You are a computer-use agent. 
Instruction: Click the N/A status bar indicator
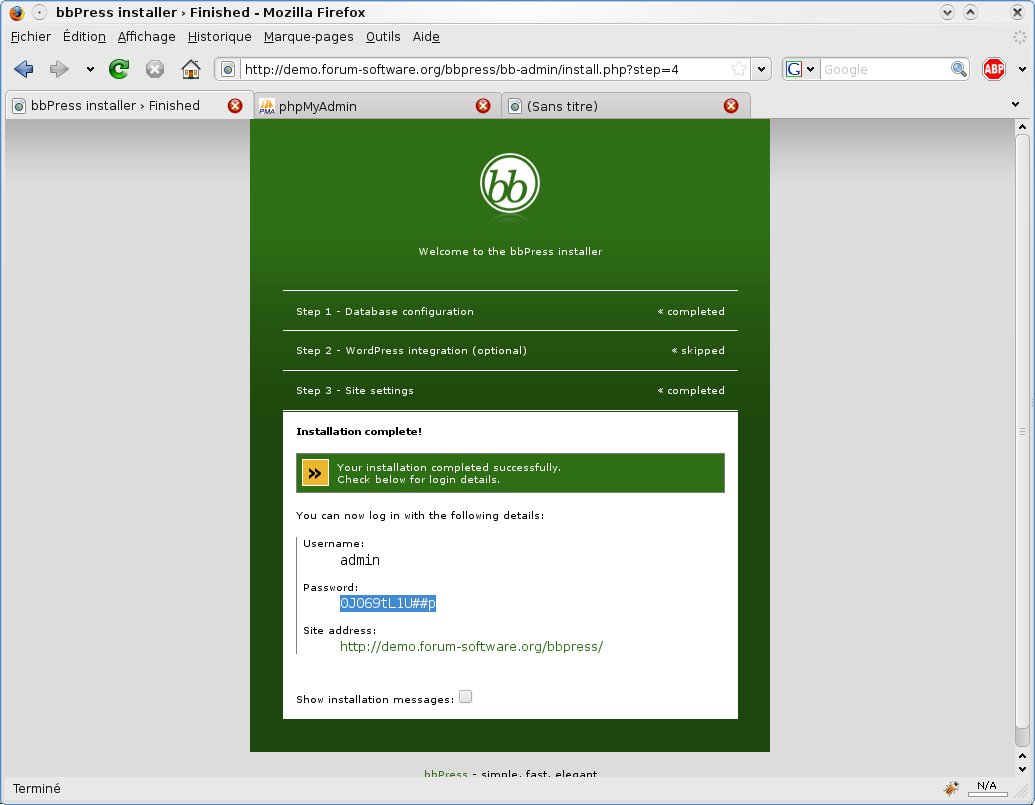pyautogui.click(x=987, y=787)
